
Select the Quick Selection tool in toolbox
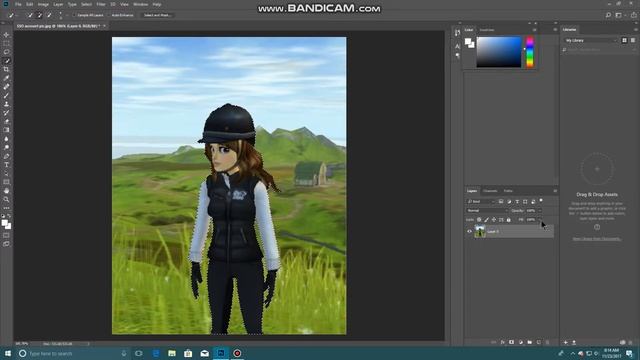pyautogui.click(x=6, y=61)
